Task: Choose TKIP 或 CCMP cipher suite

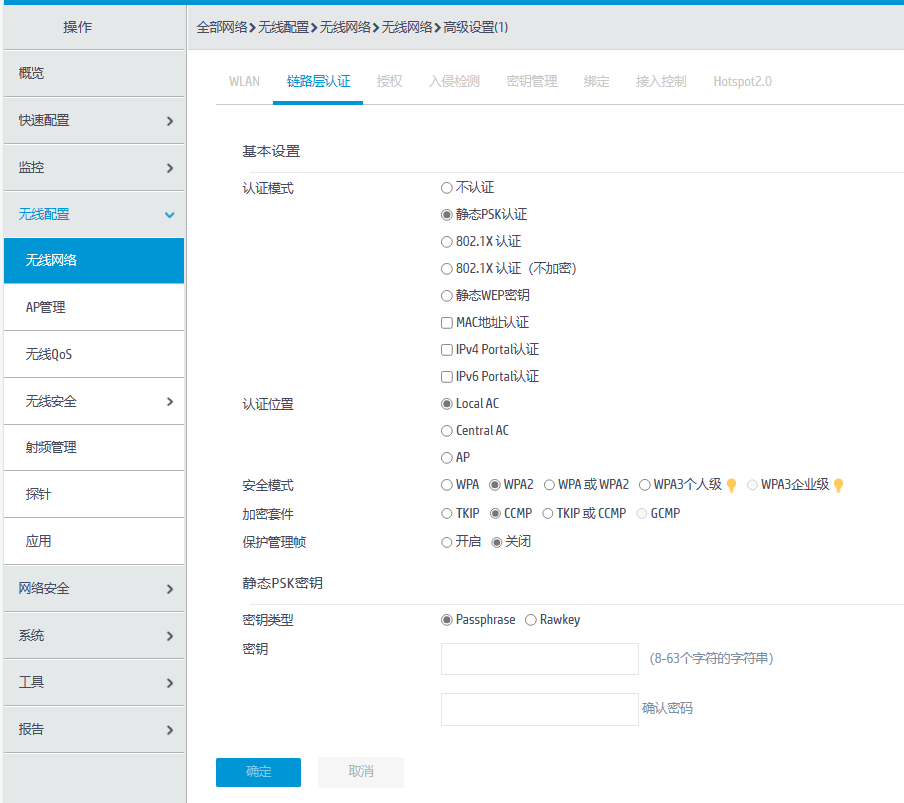Action: pyautogui.click(x=548, y=514)
